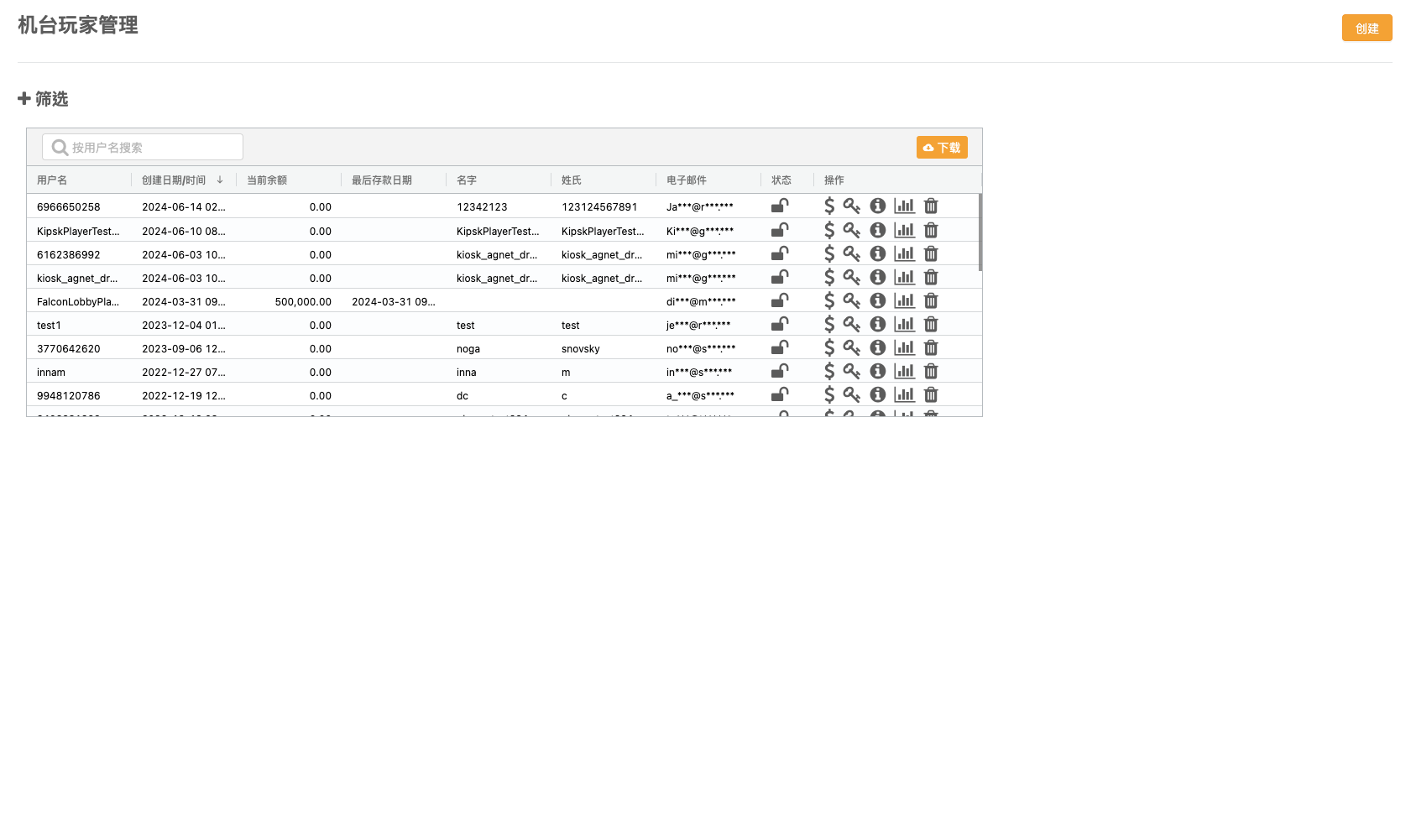
Task: Sort by 创建日期/时间 column header
Action: pyautogui.click(x=174, y=180)
